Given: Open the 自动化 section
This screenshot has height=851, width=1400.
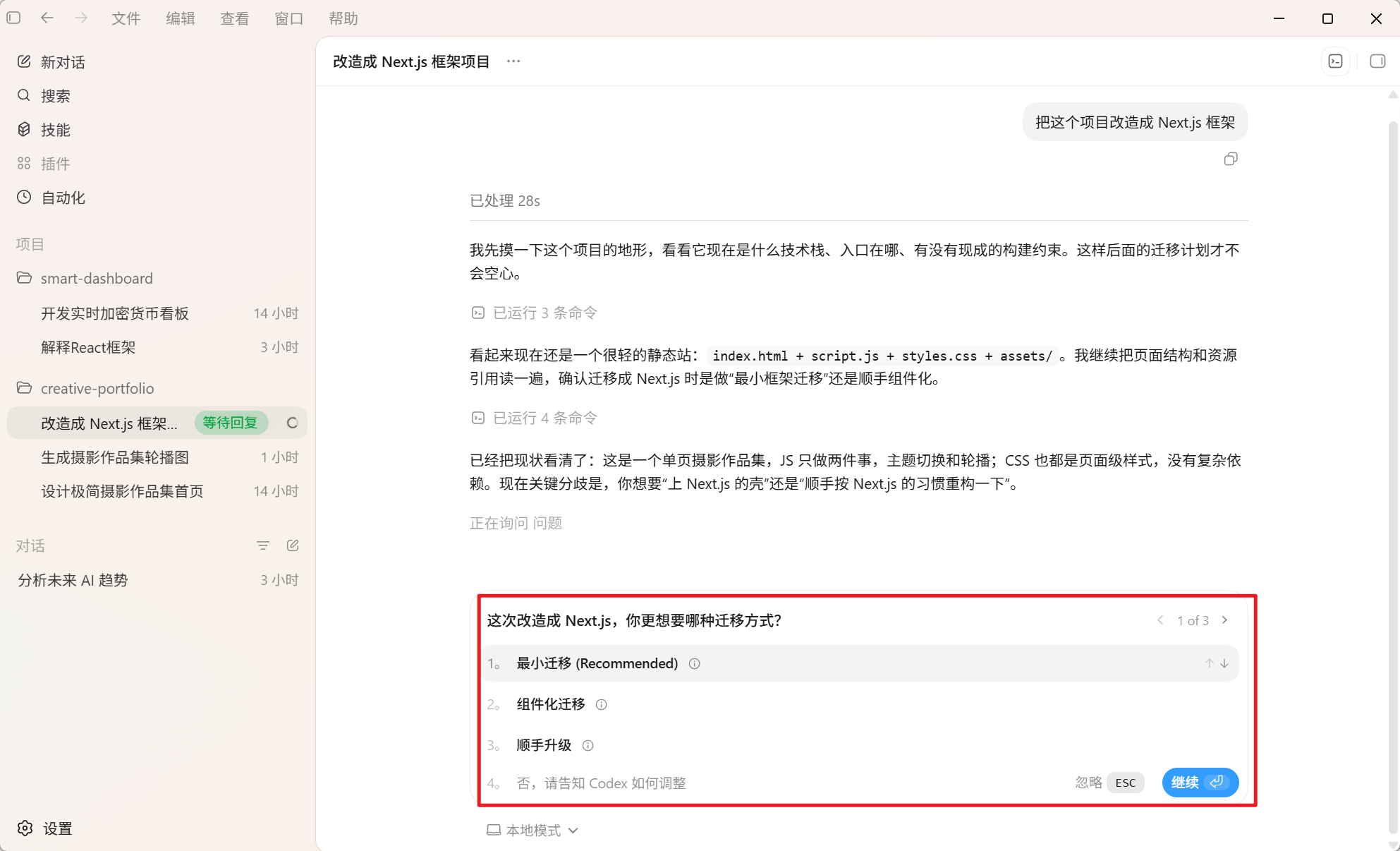Looking at the screenshot, I should point(51,198).
